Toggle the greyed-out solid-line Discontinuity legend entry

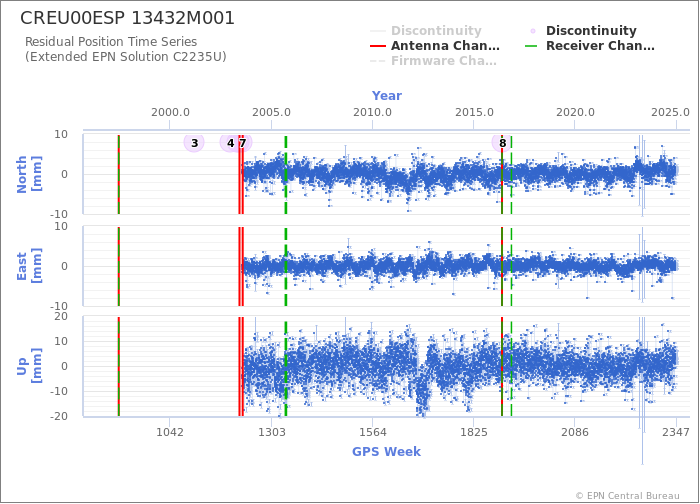[426, 31]
